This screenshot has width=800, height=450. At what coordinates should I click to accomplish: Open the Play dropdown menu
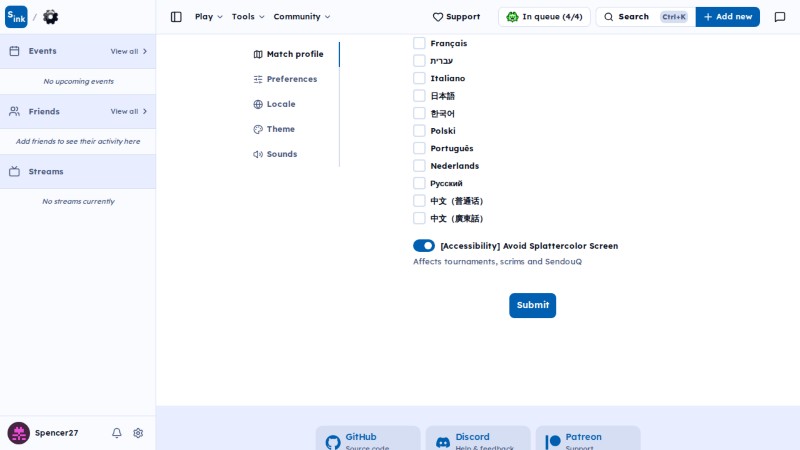coord(209,17)
